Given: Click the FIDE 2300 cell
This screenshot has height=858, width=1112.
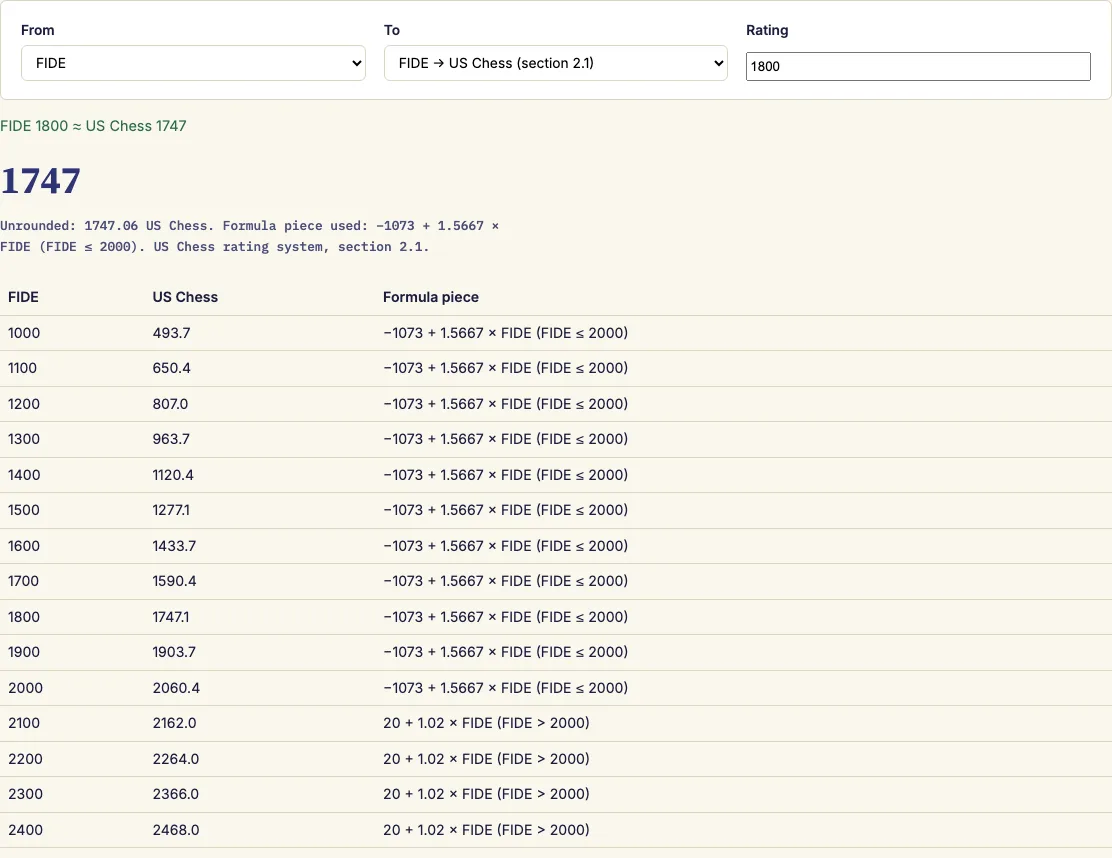Looking at the screenshot, I should click(x=26, y=793).
